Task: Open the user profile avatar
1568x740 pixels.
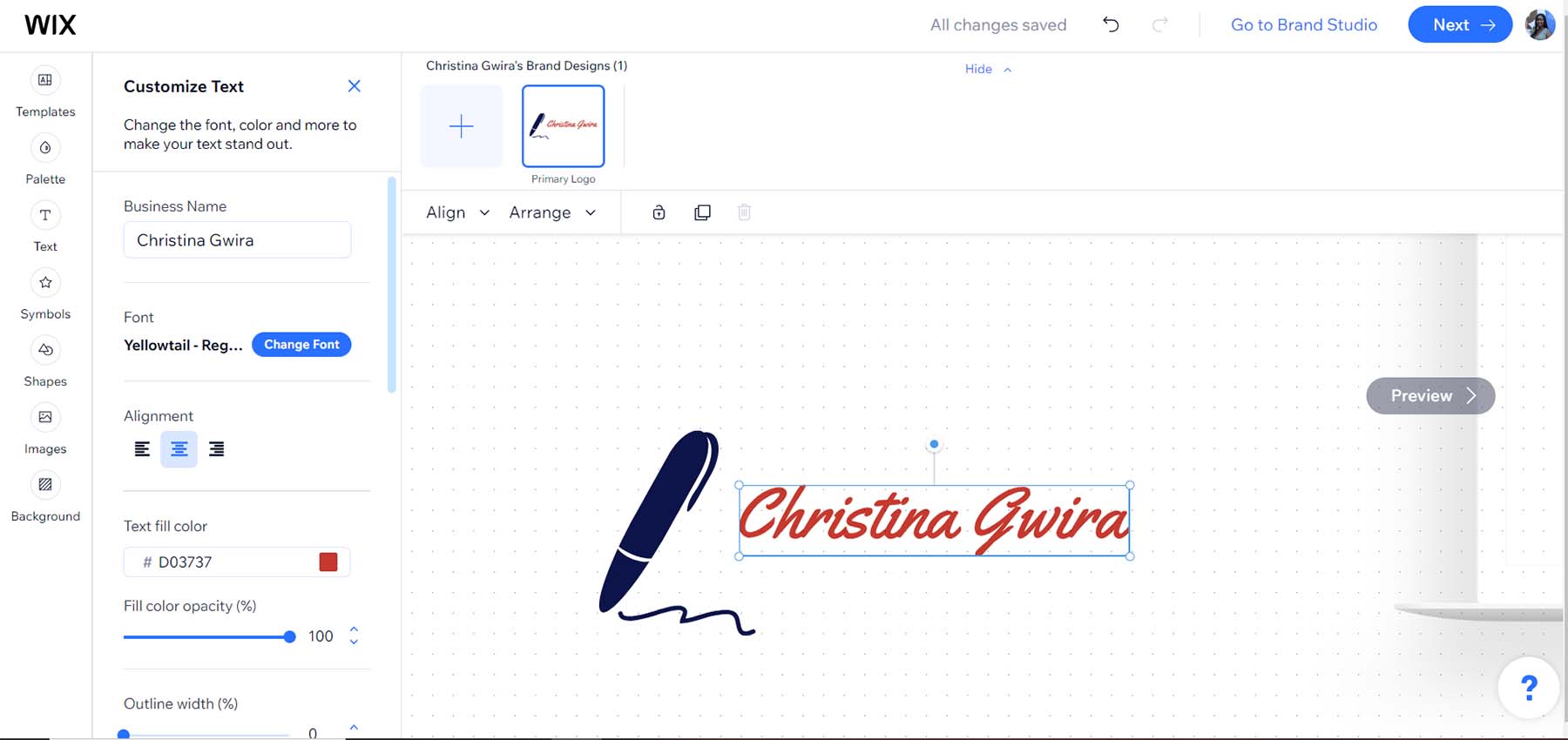Action: coord(1540,24)
